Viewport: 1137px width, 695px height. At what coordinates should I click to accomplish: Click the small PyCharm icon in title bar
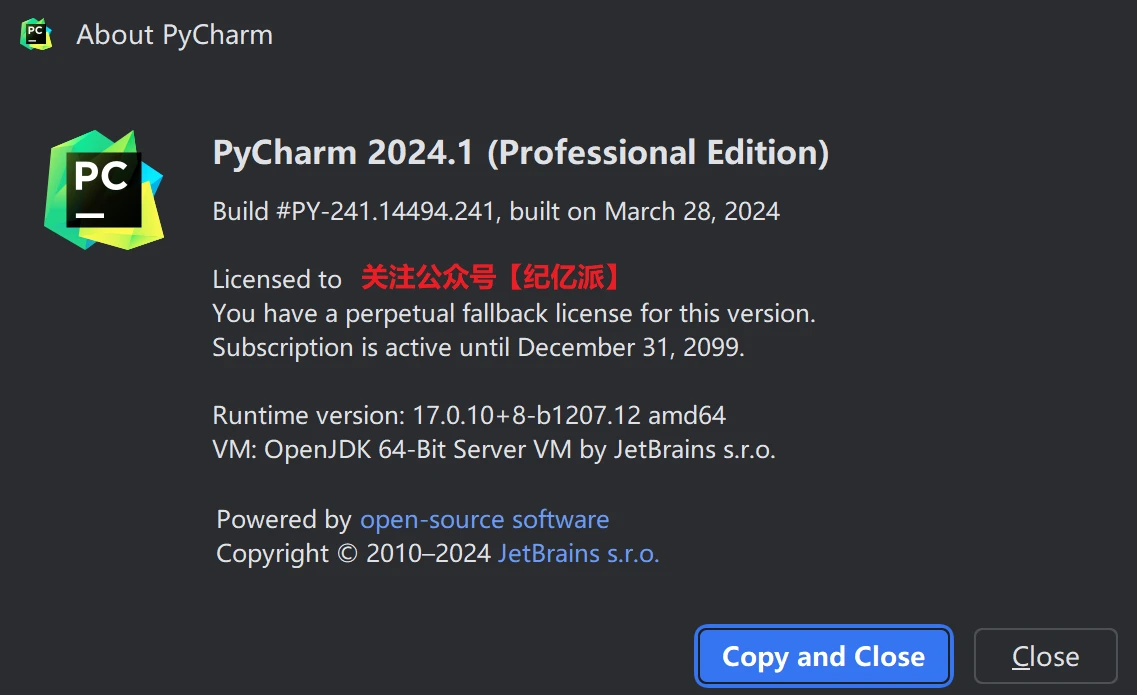click(35, 34)
